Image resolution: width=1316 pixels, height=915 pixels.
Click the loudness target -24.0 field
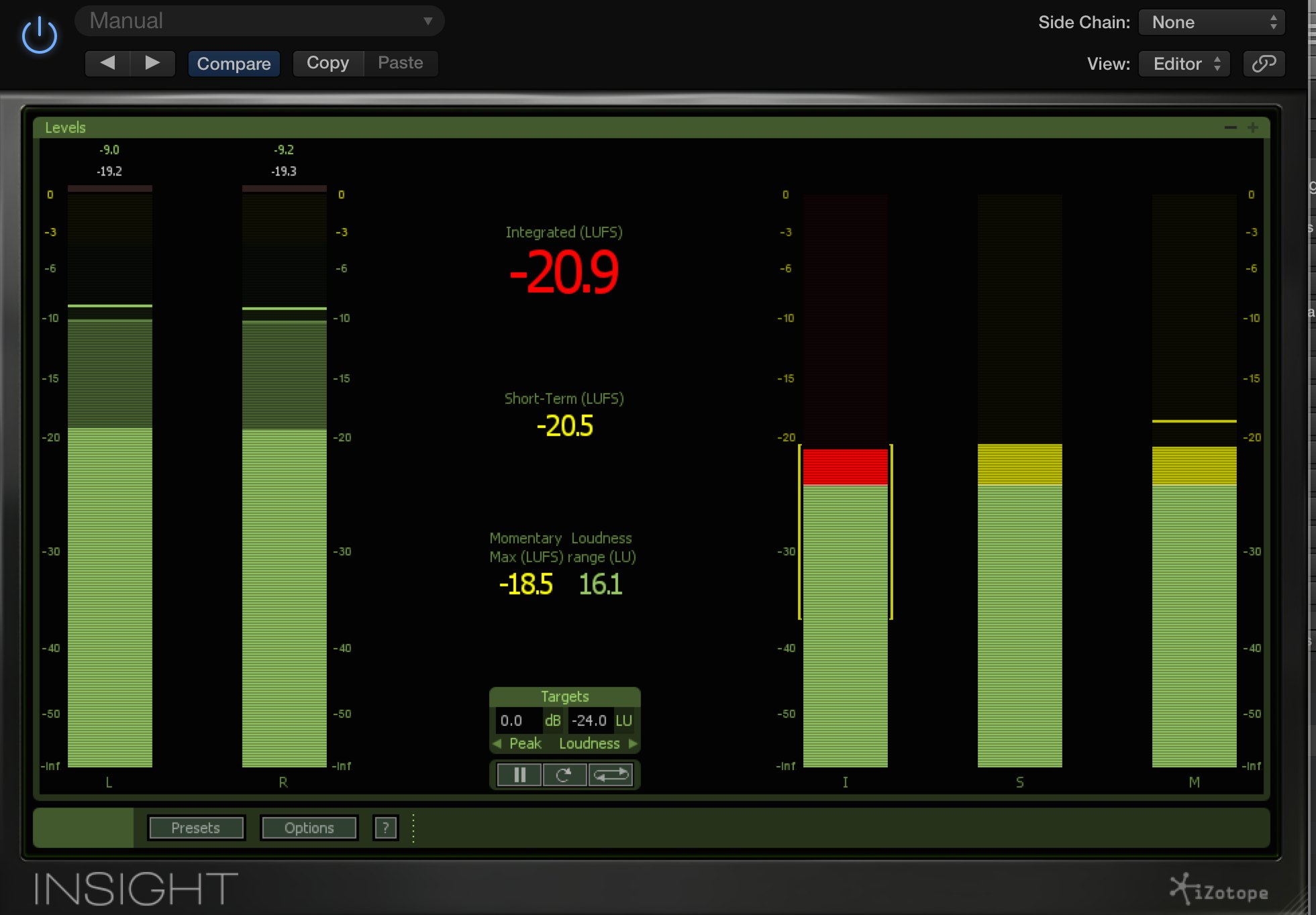pyautogui.click(x=589, y=720)
